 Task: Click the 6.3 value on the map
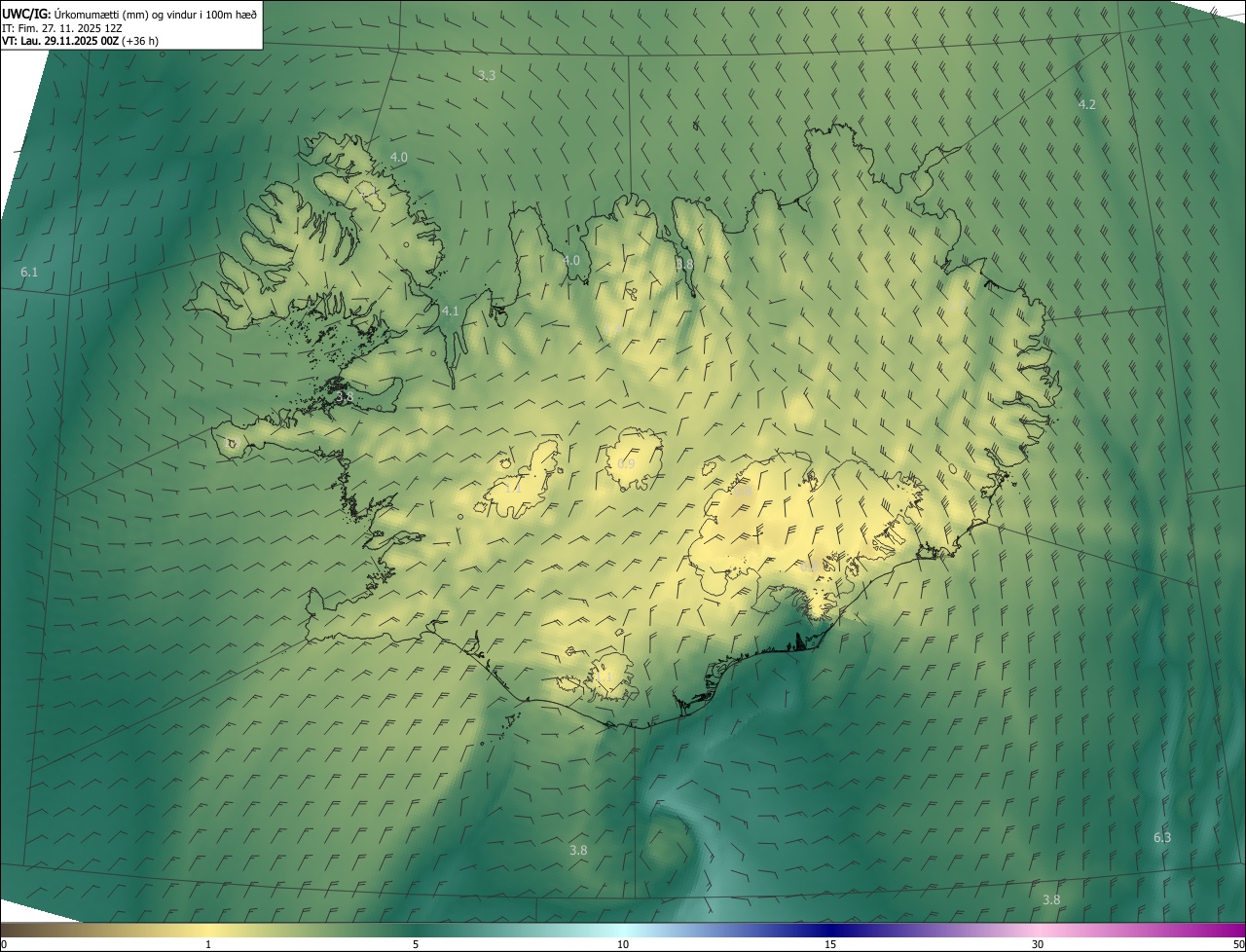[1162, 837]
